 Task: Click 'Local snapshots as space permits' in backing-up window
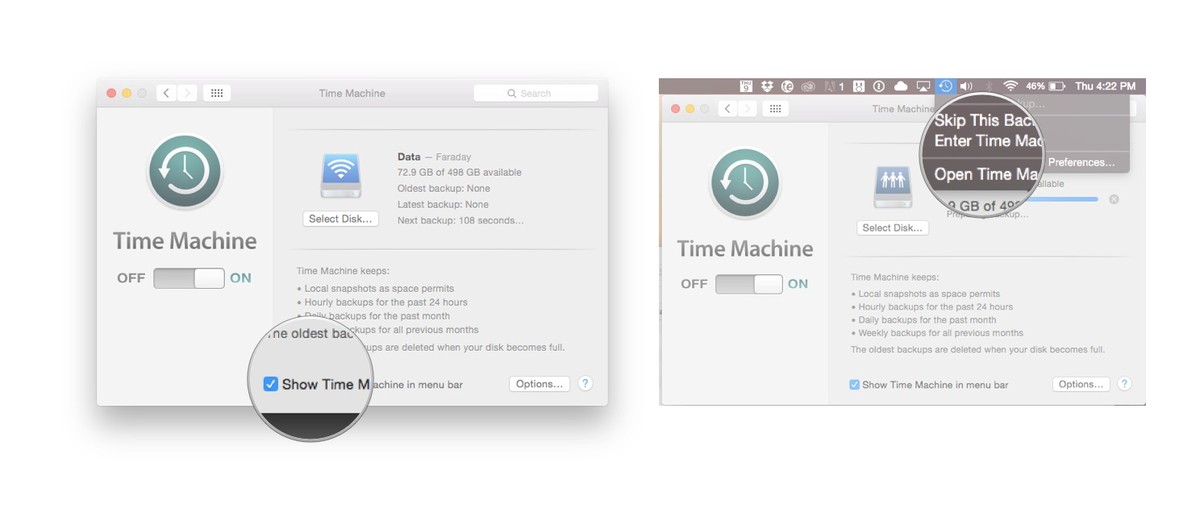coord(927,294)
